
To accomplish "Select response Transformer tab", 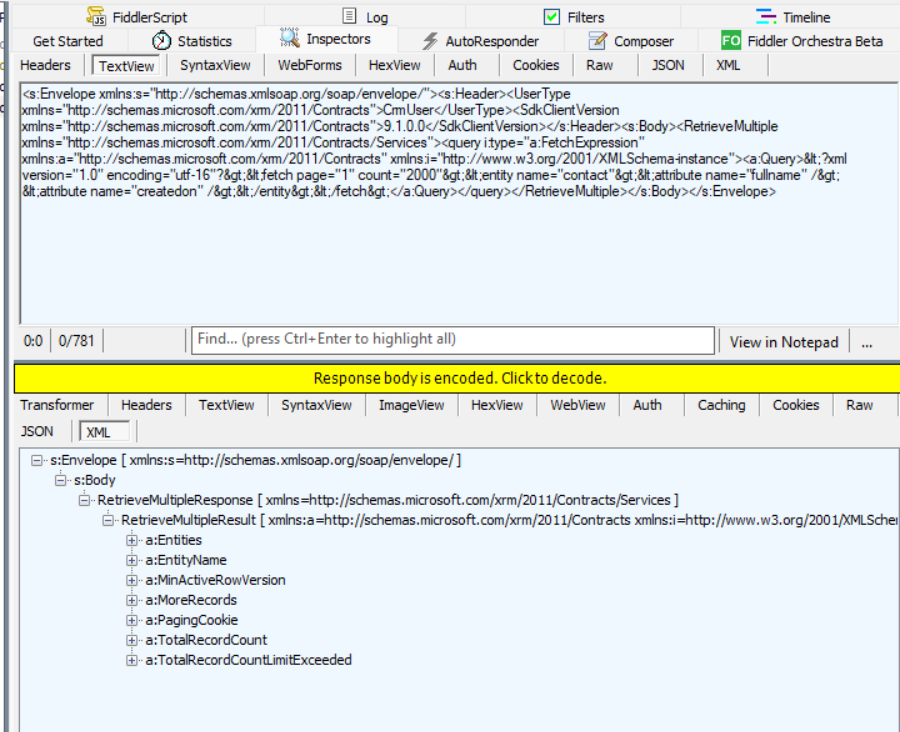I will pos(57,405).
